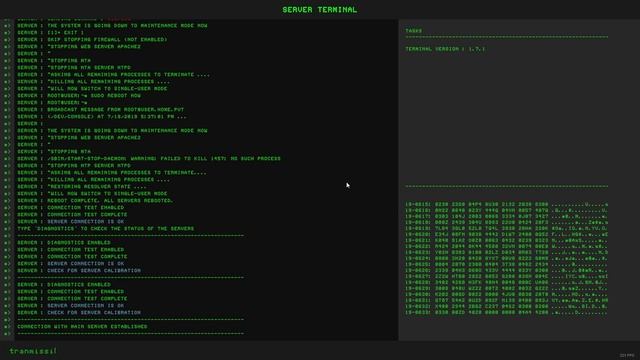The image size is (640, 360).
Task: Click the "TYPE 'DIAGNOSTICS' TO CHECK" hint line
Action: tap(106, 229)
